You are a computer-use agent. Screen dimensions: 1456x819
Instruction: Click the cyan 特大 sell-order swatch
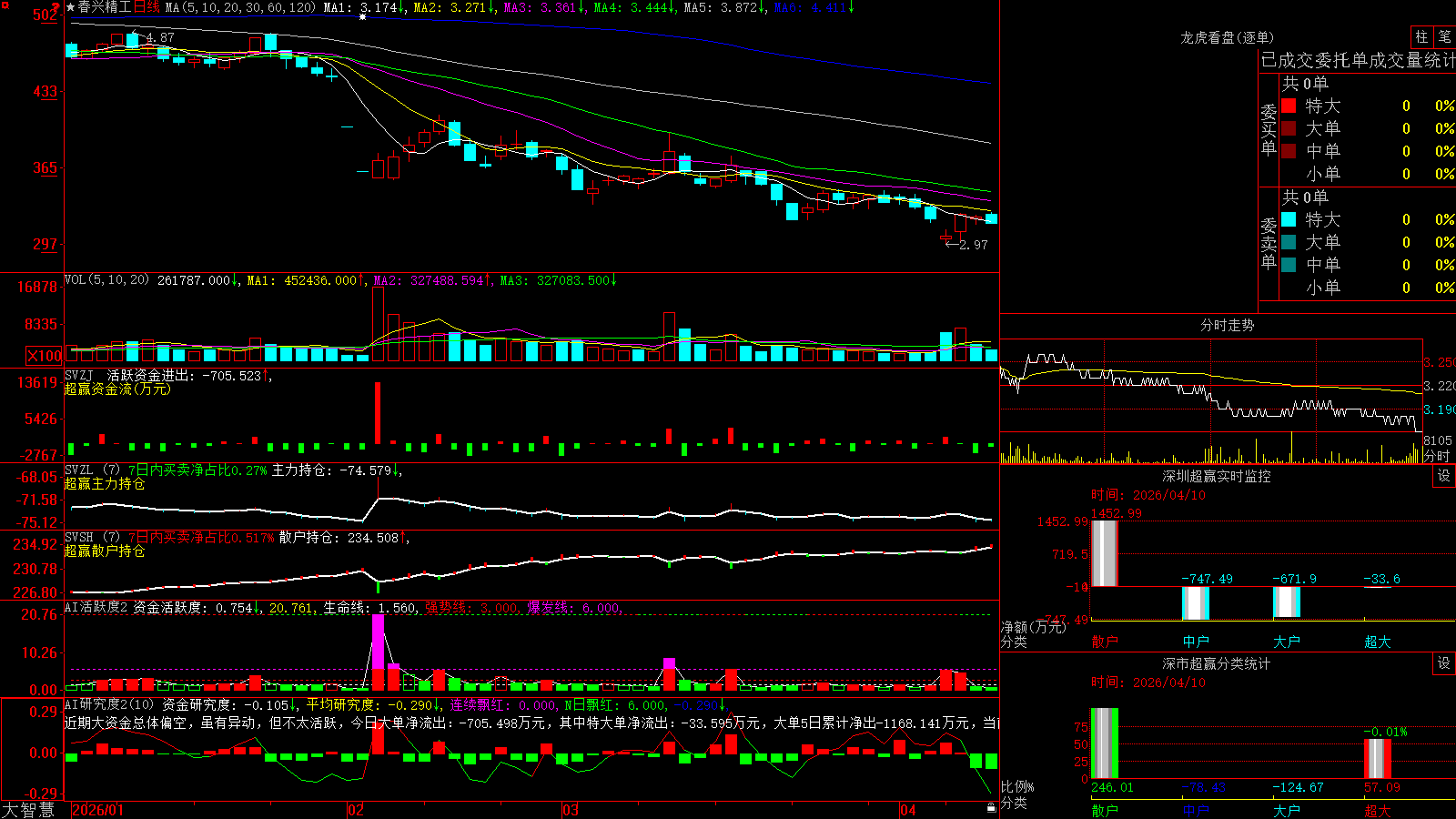1289,219
